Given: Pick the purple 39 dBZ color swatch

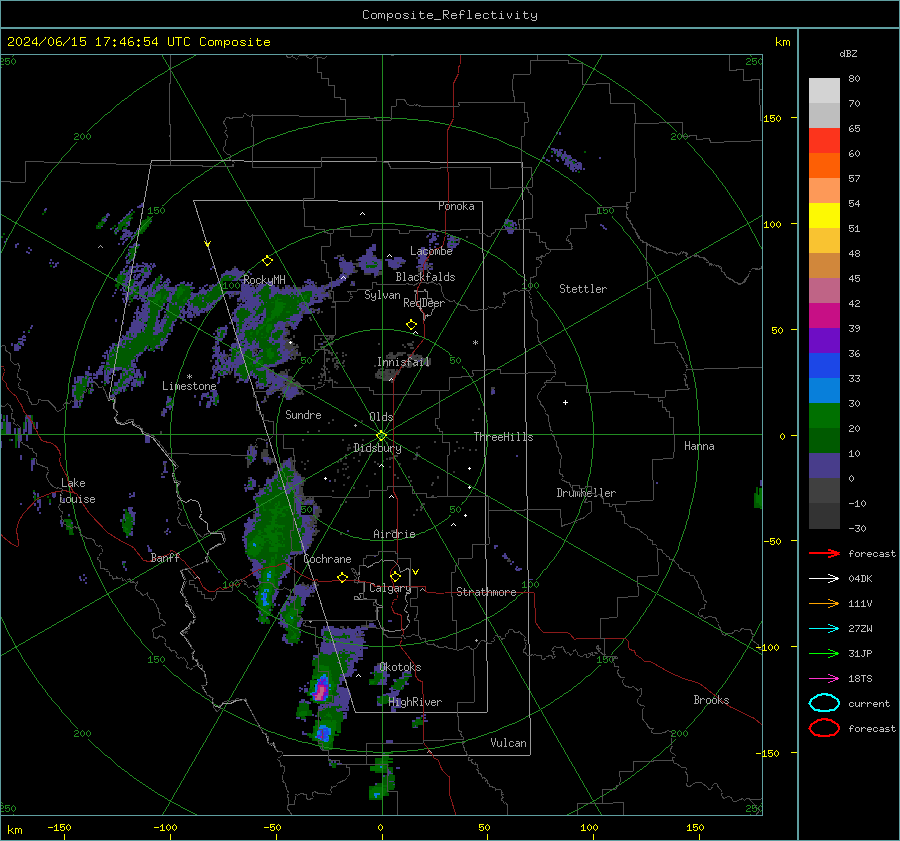Looking at the screenshot, I should [x=824, y=340].
